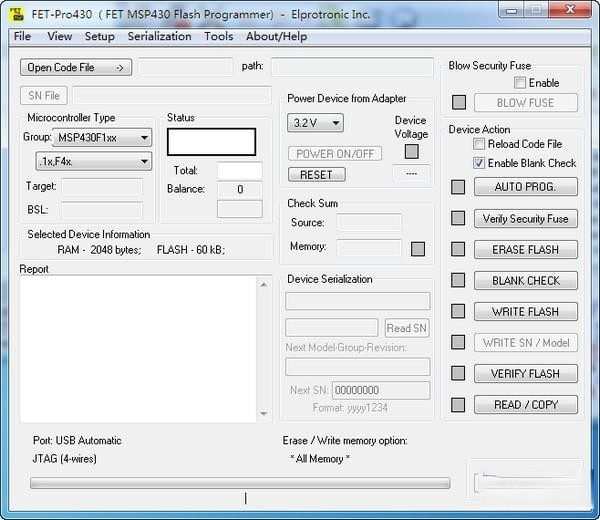Open the Serialization menu

pyautogui.click(x=159, y=36)
